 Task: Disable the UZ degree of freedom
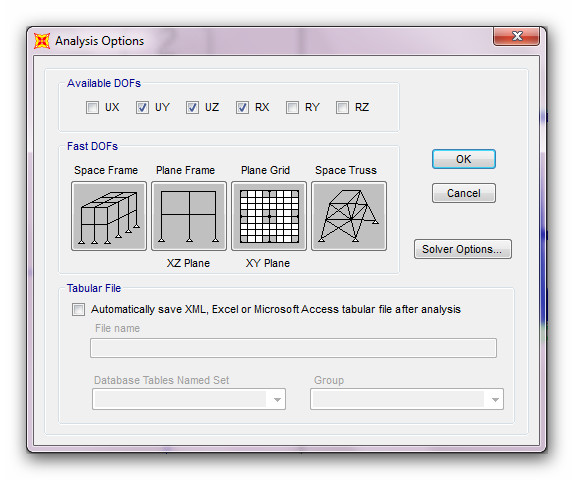click(x=192, y=108)
